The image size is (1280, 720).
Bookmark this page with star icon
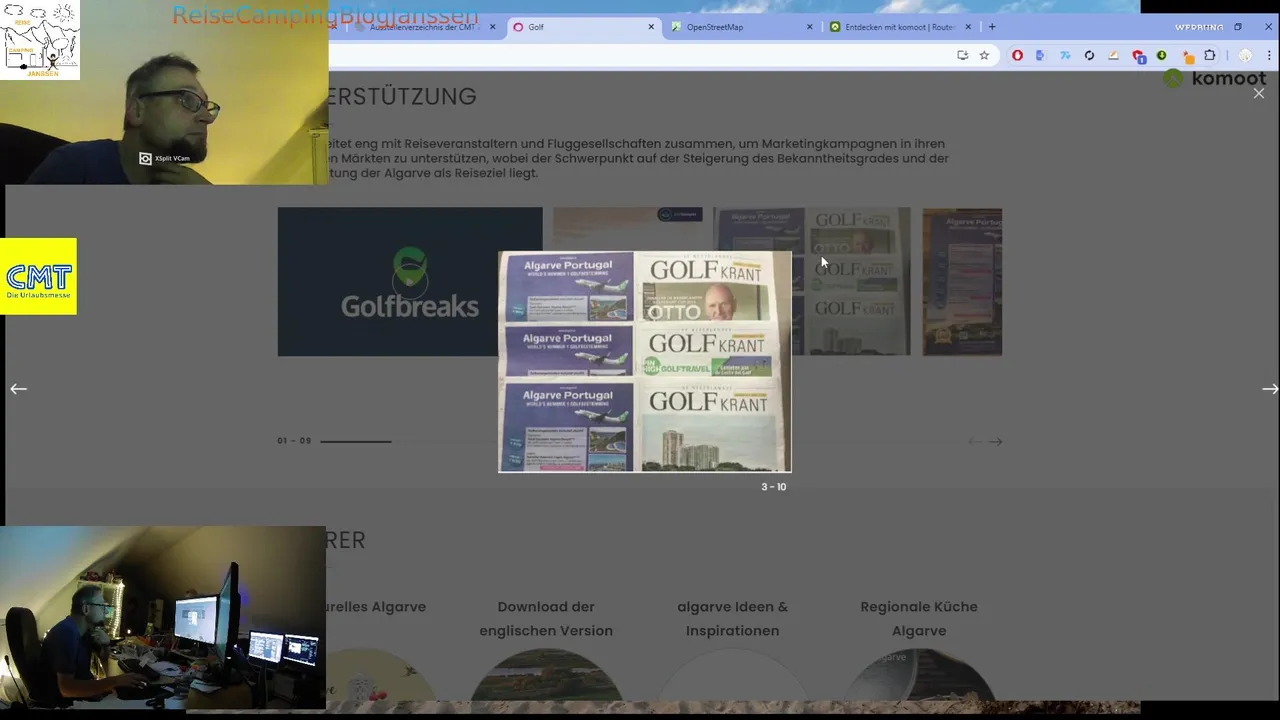point(984,56)
